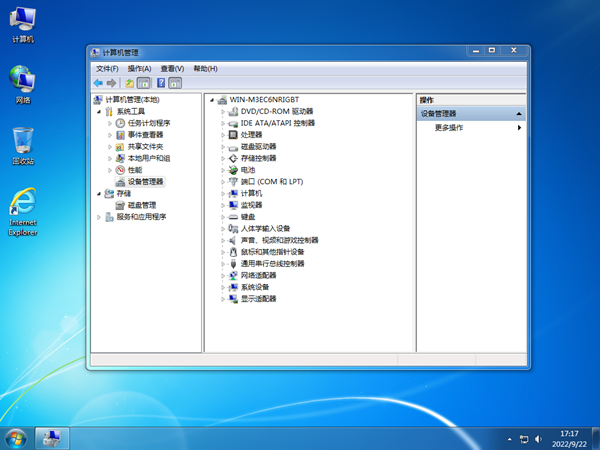Expand the 共享文件夹 tree node
The height and width of the screenshot is (450, 600).
pyautogui.click(x=110, y=147)
